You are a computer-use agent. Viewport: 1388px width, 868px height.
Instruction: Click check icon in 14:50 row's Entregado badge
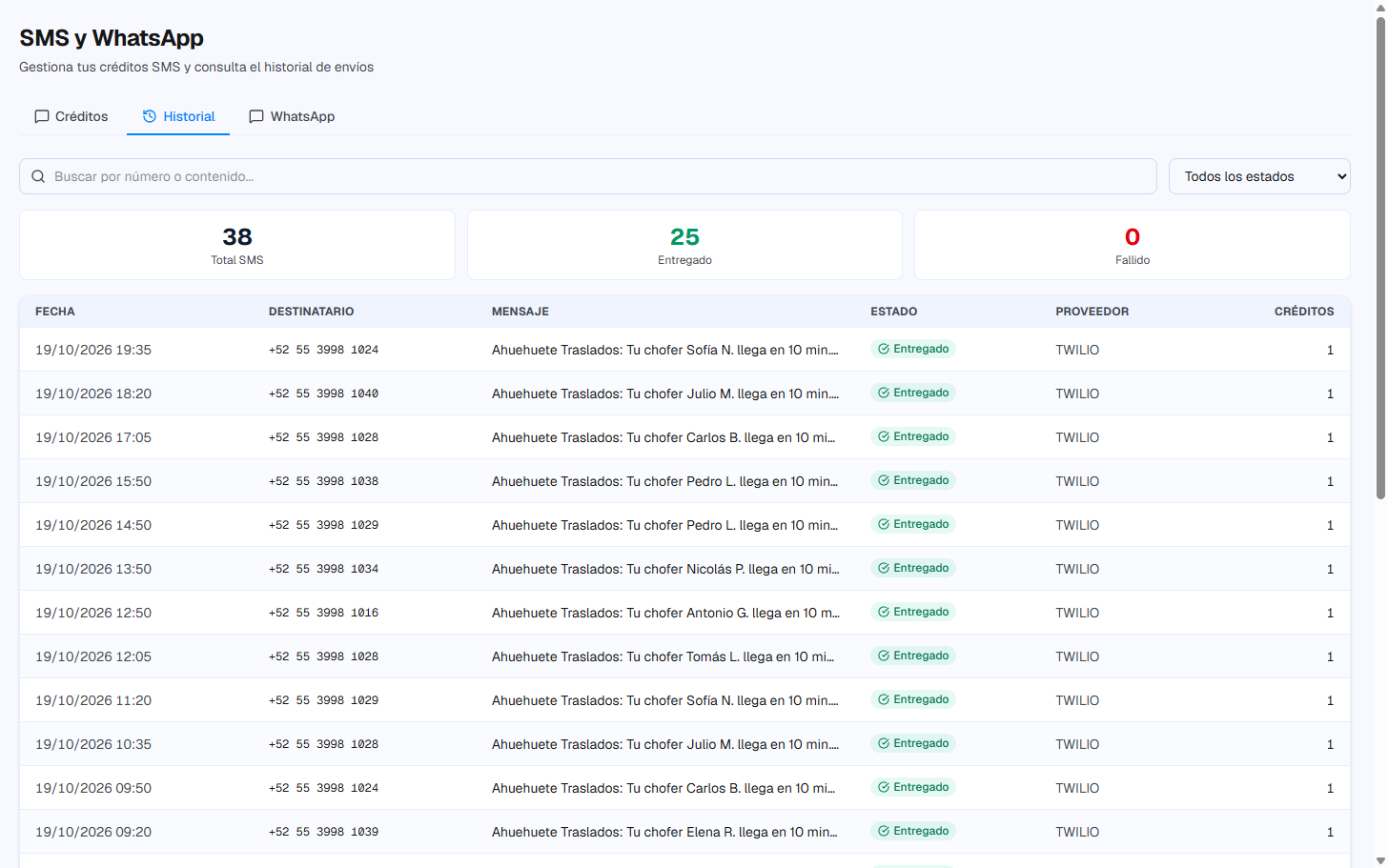(x=884, y=524)
